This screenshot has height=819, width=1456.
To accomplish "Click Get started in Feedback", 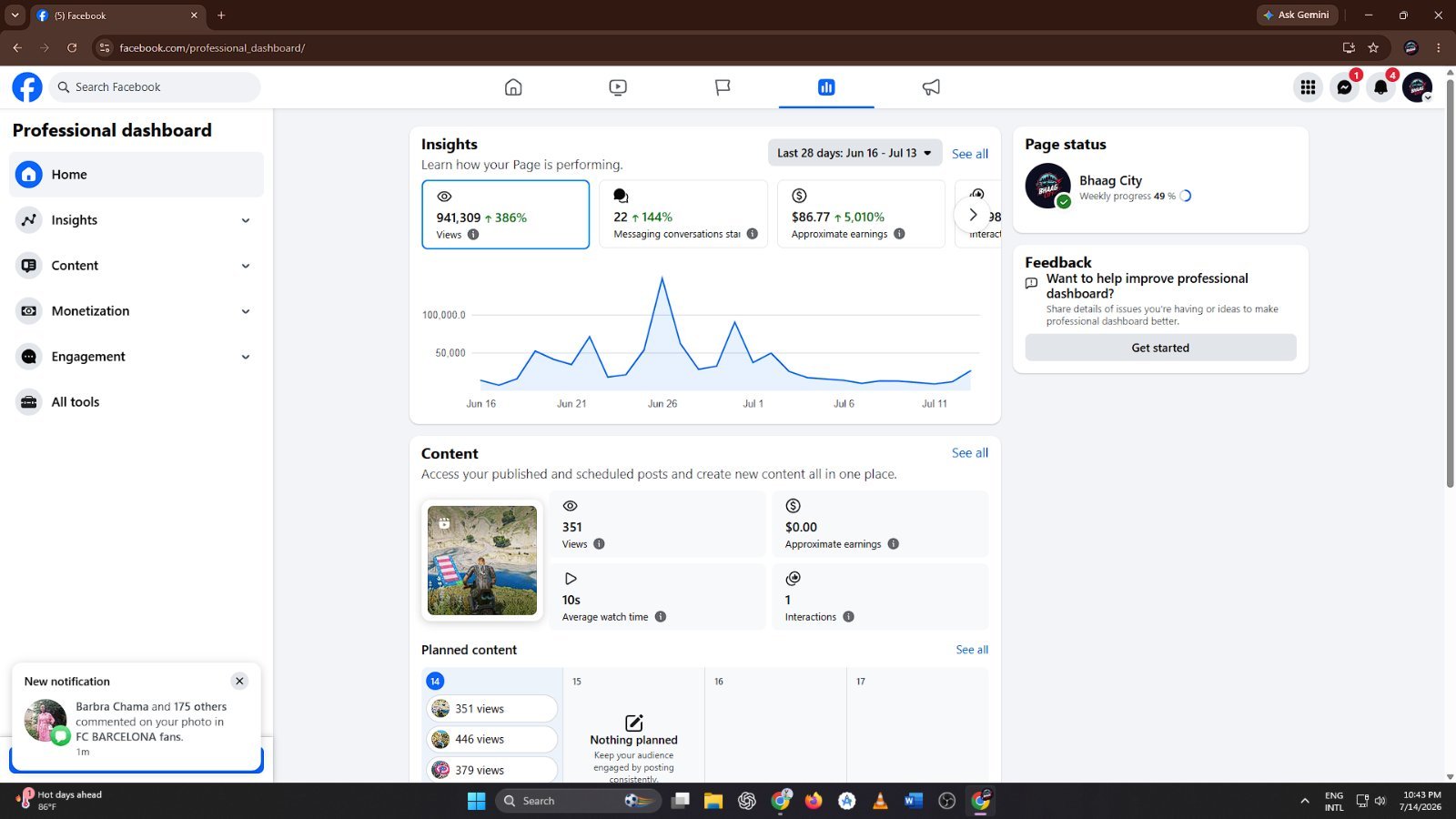I will 1160,348.
